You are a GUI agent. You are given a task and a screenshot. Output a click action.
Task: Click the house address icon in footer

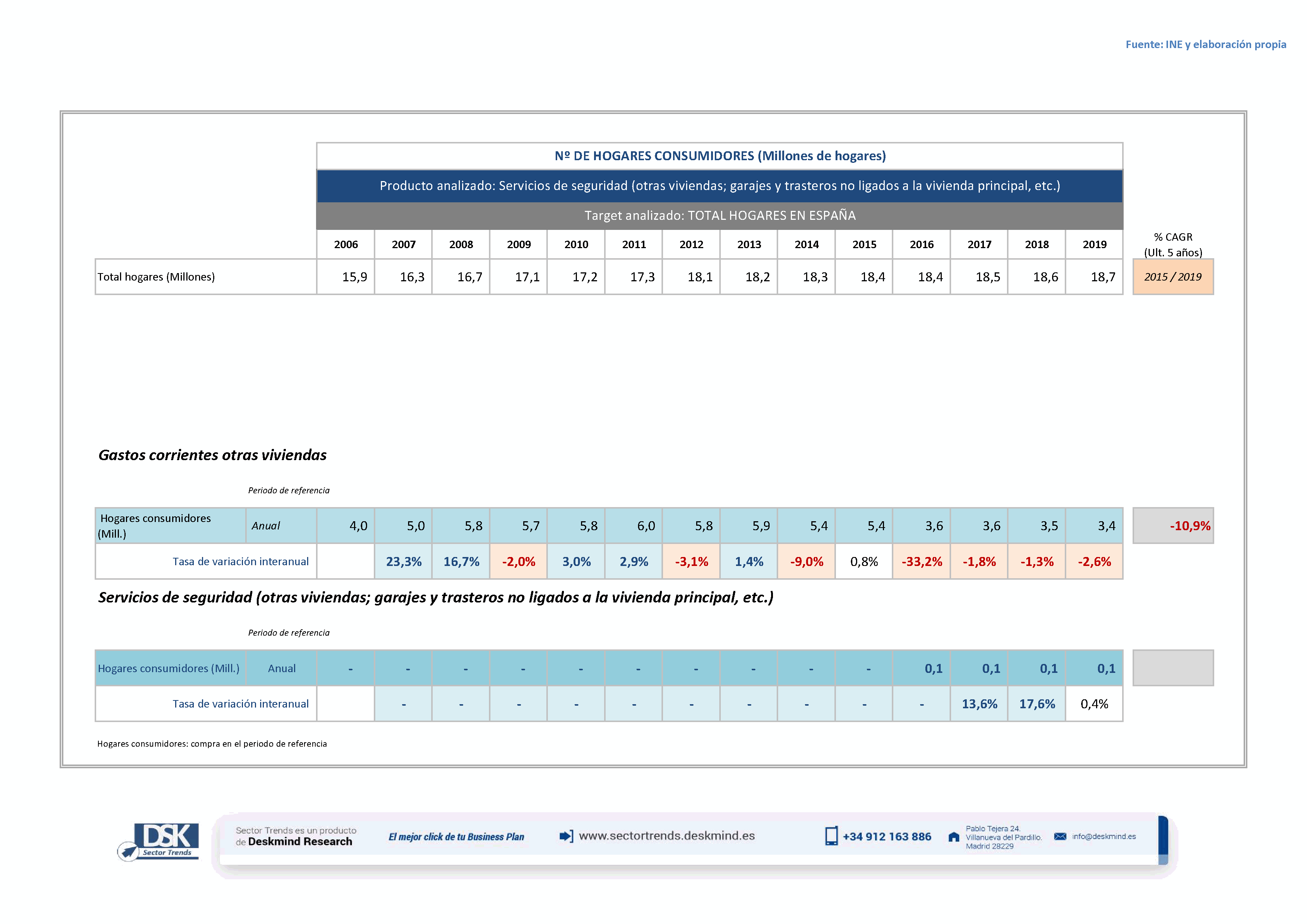tap(953, 837)
